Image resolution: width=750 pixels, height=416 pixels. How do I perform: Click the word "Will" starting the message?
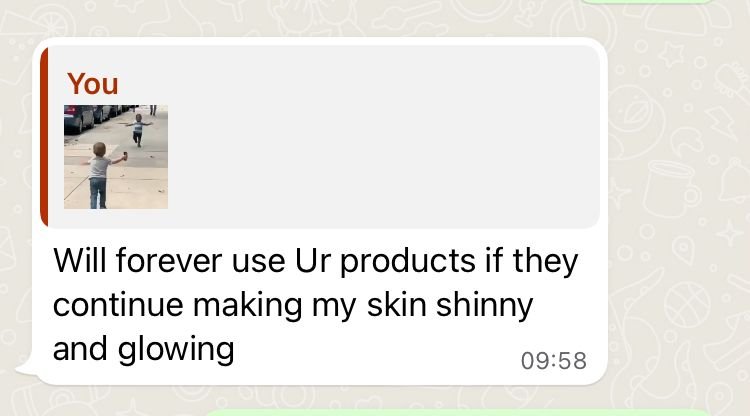point(79,261)
